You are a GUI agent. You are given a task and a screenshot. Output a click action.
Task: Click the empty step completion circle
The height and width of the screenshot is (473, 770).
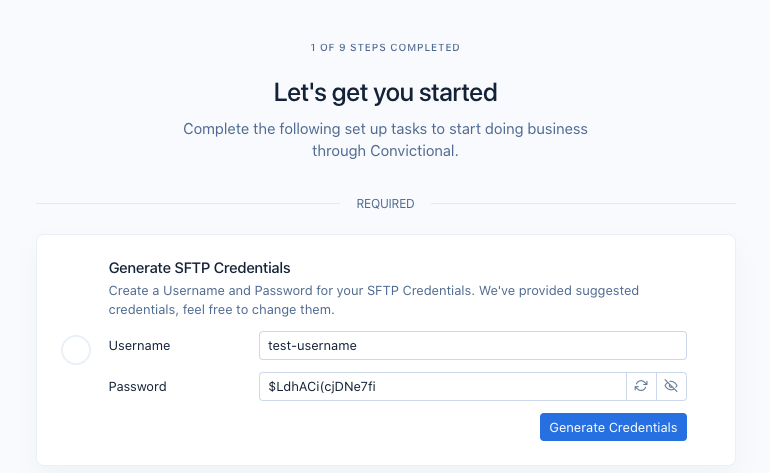(77, 350)
